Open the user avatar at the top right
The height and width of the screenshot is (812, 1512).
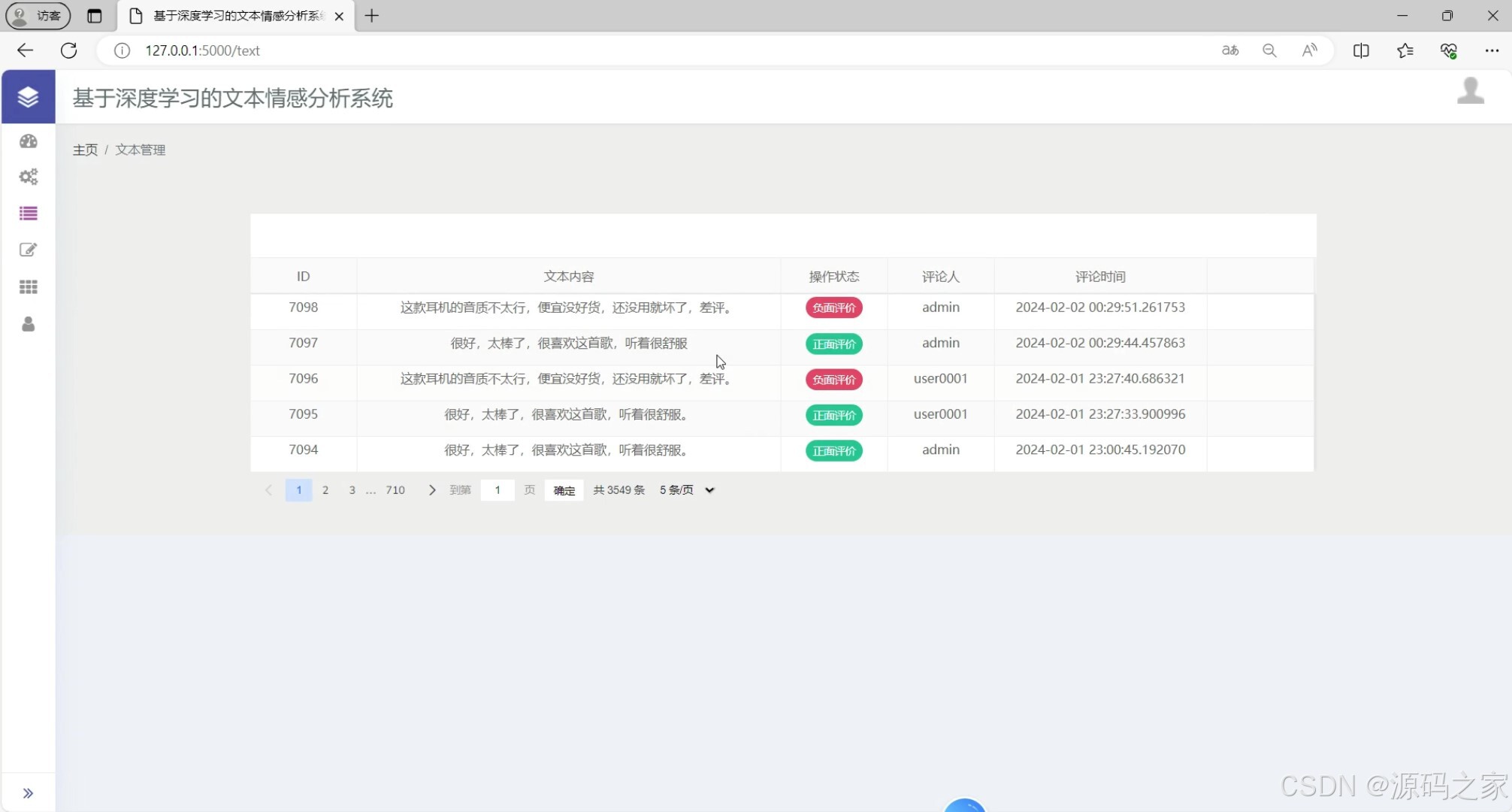click(1471, 91)
